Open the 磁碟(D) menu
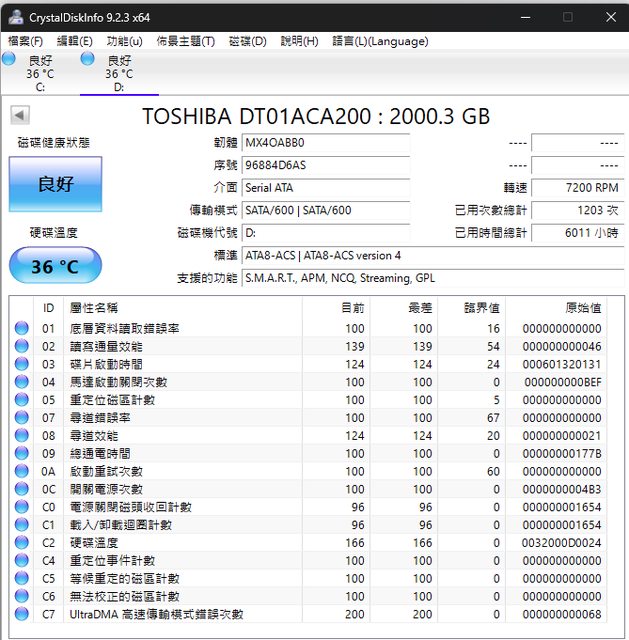This screenshot has height=640, width=629. 248,41
